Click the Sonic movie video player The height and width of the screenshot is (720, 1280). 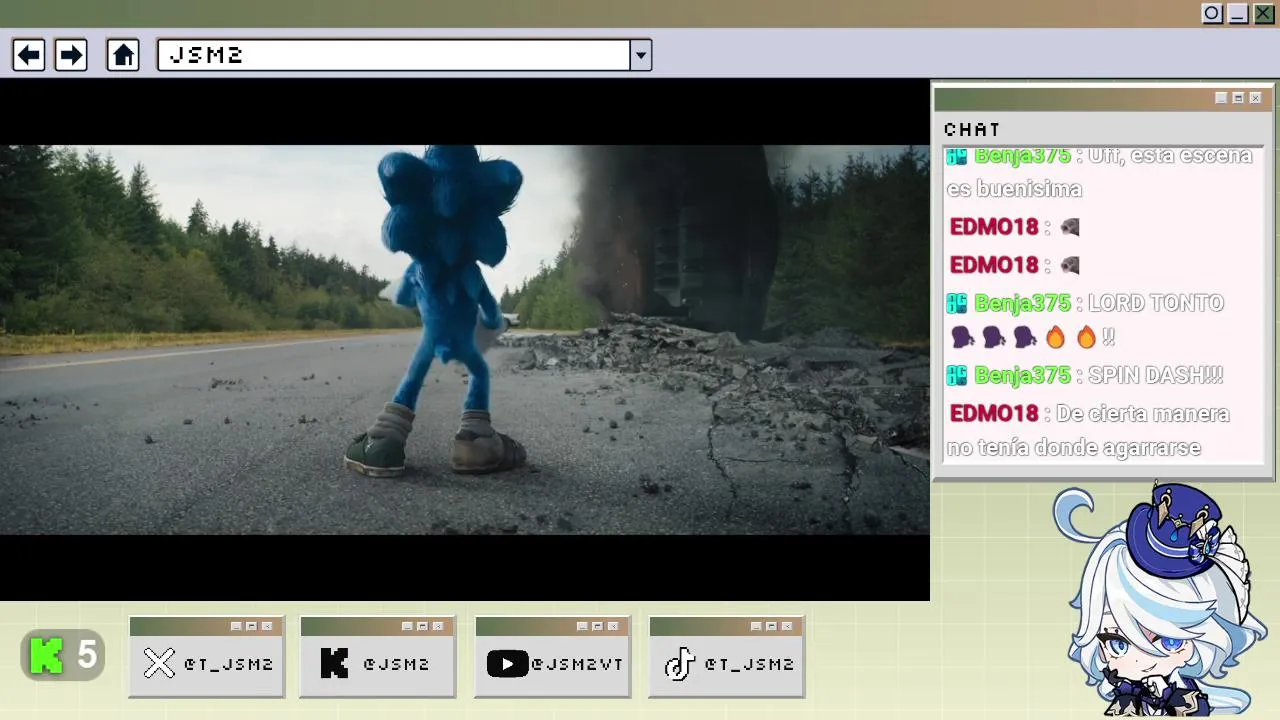click(x=465, y=340)
